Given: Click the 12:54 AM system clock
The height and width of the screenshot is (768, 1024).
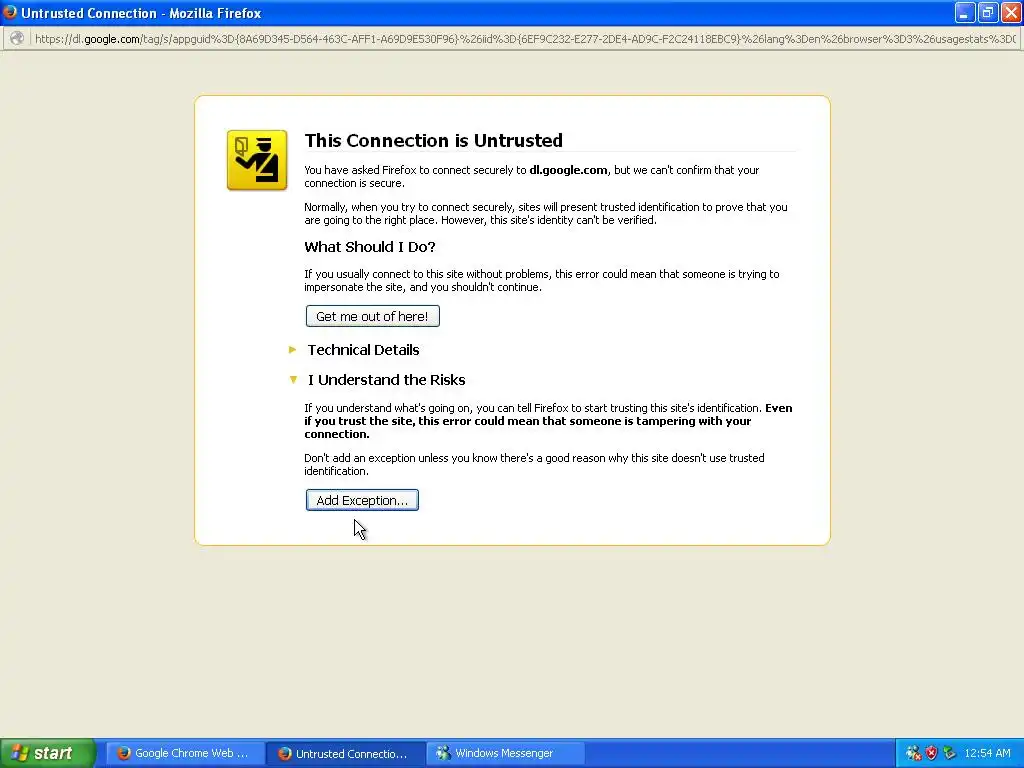Looking at the screenshot, I should click(987, 753).
